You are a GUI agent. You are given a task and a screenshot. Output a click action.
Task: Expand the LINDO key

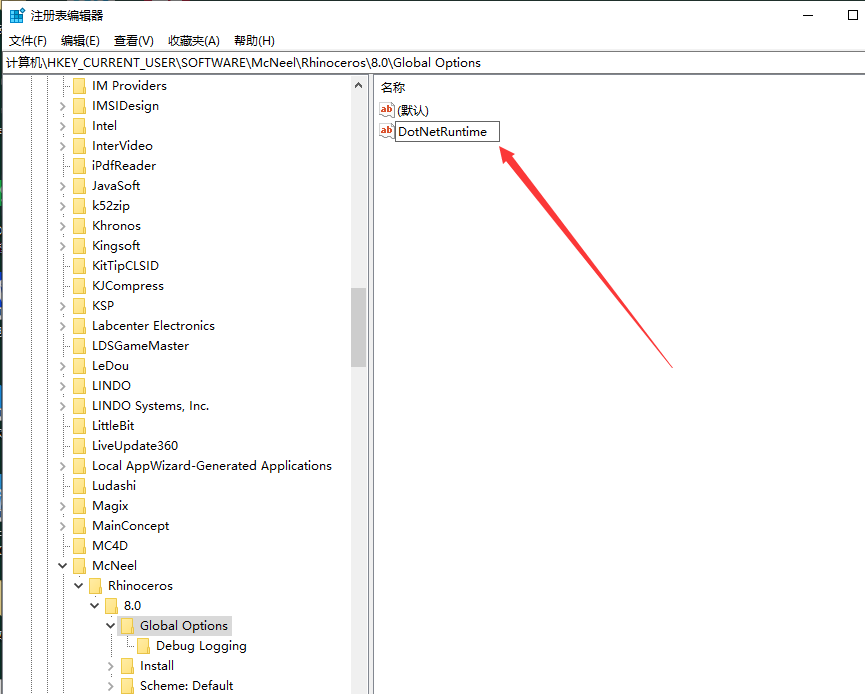(x=62, y=386)
